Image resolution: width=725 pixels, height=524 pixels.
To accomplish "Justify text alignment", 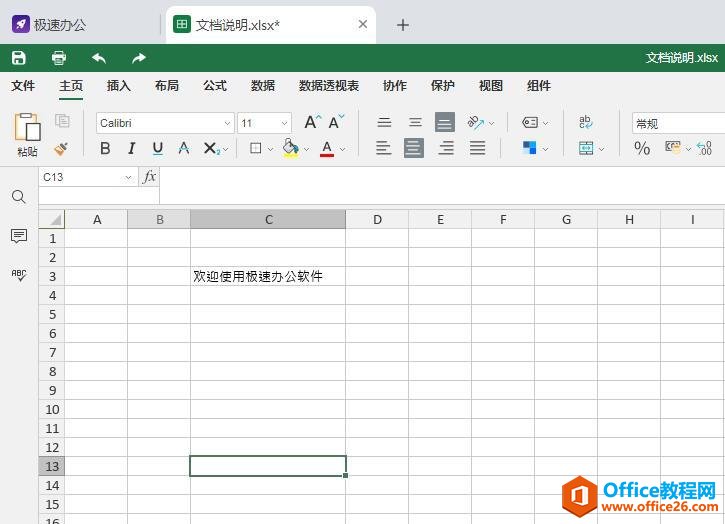I will (x=477, y=148).
